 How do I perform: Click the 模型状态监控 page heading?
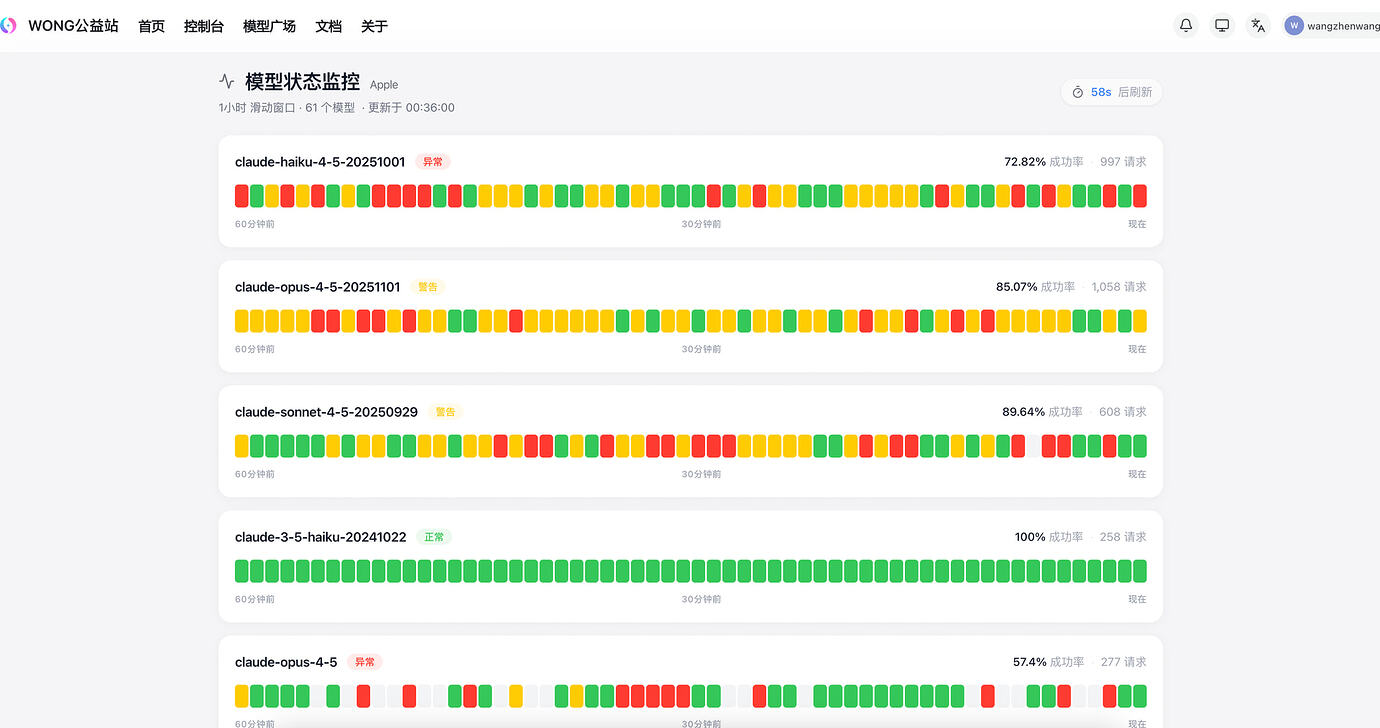pos(302,82)
